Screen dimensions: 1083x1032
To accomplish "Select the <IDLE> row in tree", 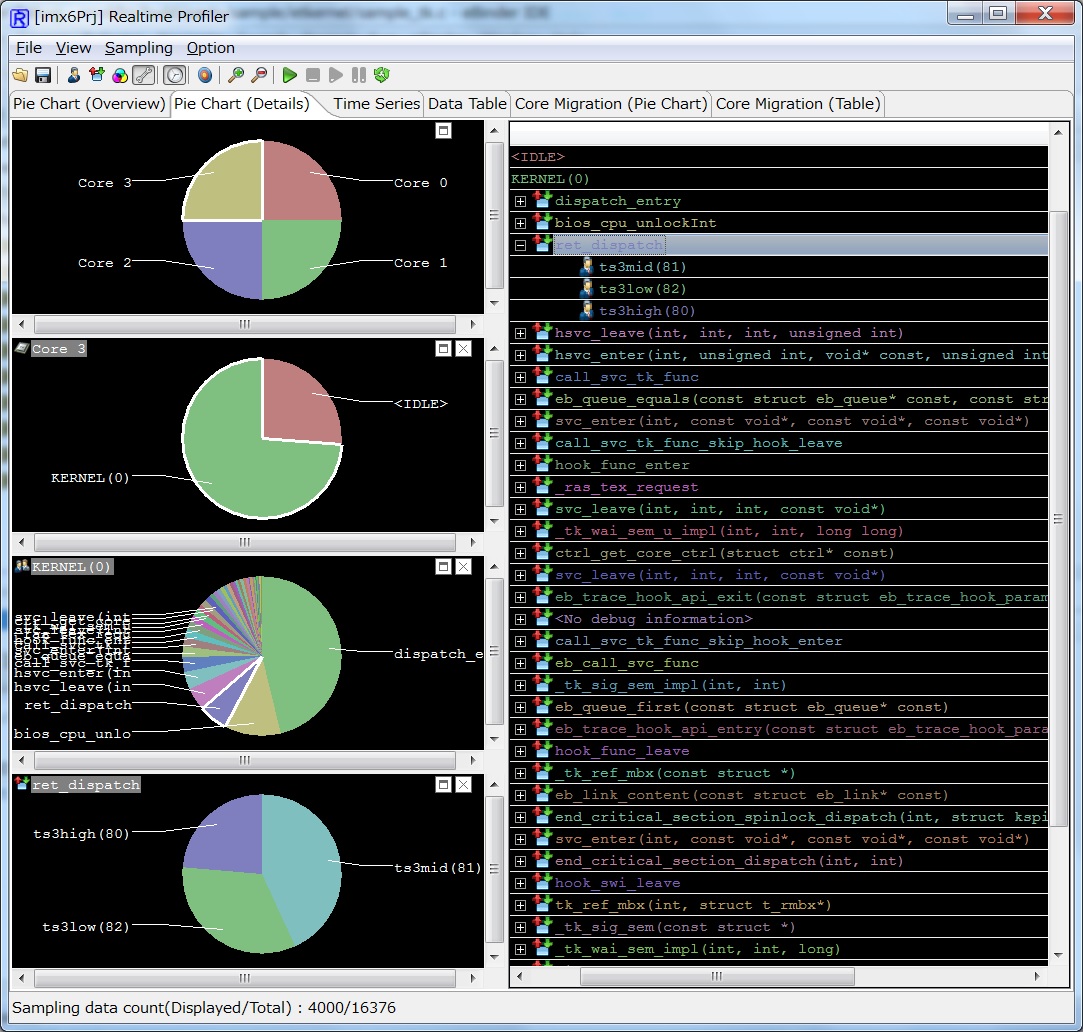I will pos(778,157).
